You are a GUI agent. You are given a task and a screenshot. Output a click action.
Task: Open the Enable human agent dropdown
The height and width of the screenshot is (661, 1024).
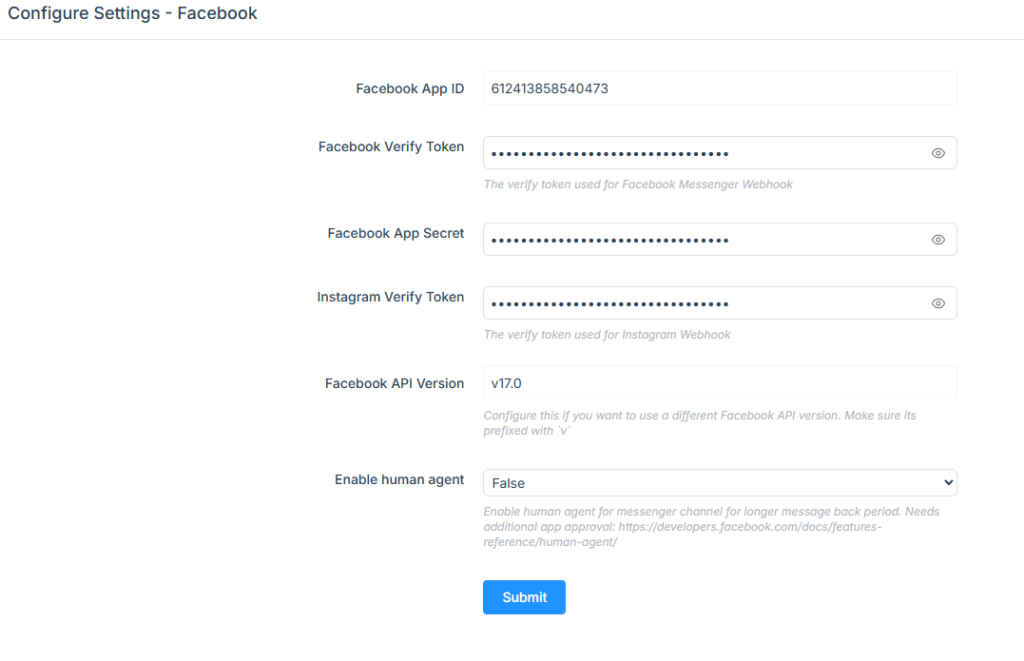(x=720, y=483)
